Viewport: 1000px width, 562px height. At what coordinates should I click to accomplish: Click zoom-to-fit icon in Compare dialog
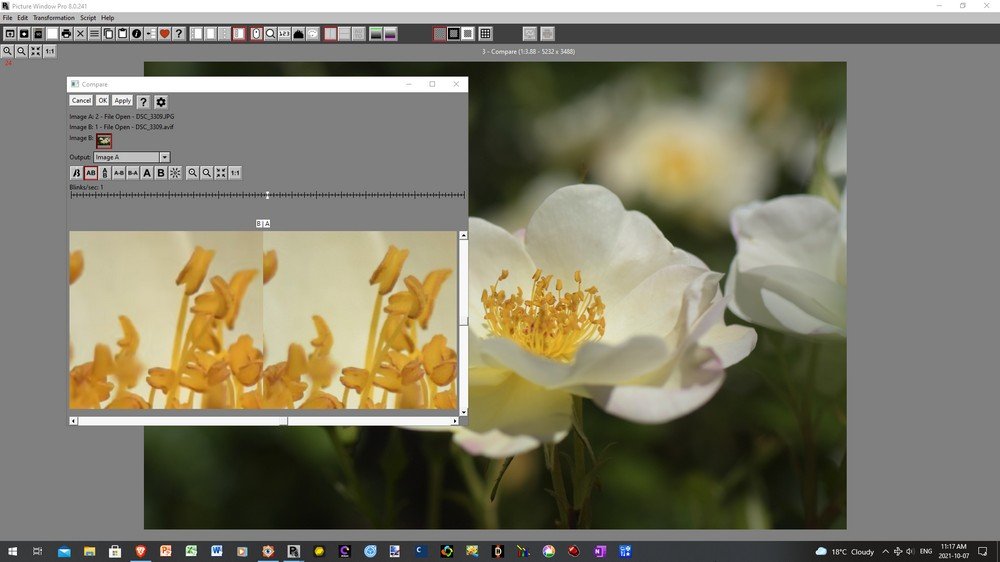point(221,173)
